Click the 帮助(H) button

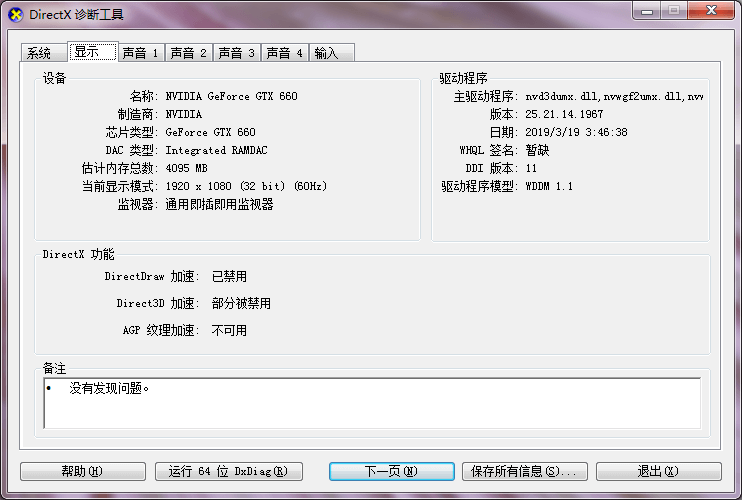[x=83, y=471]
